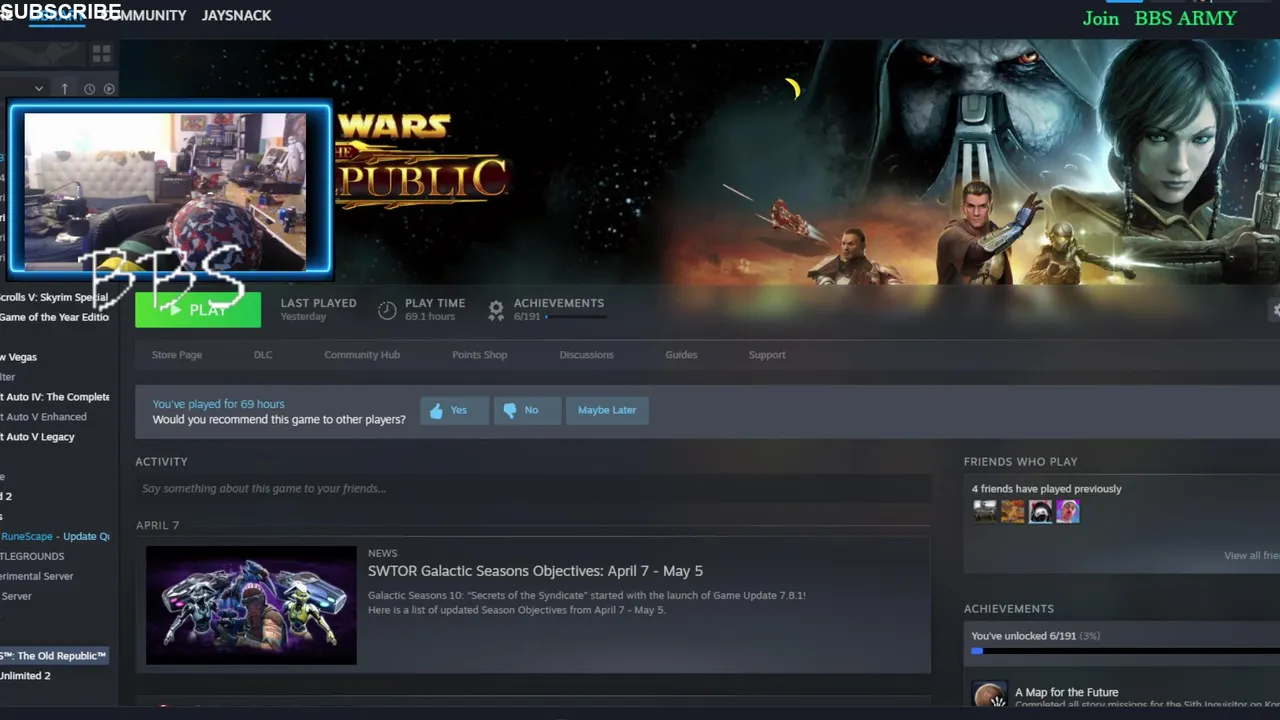Click the ACHIEVEMENTS section heading
The image size is (1280, 720).
(x=1008, y=609)
